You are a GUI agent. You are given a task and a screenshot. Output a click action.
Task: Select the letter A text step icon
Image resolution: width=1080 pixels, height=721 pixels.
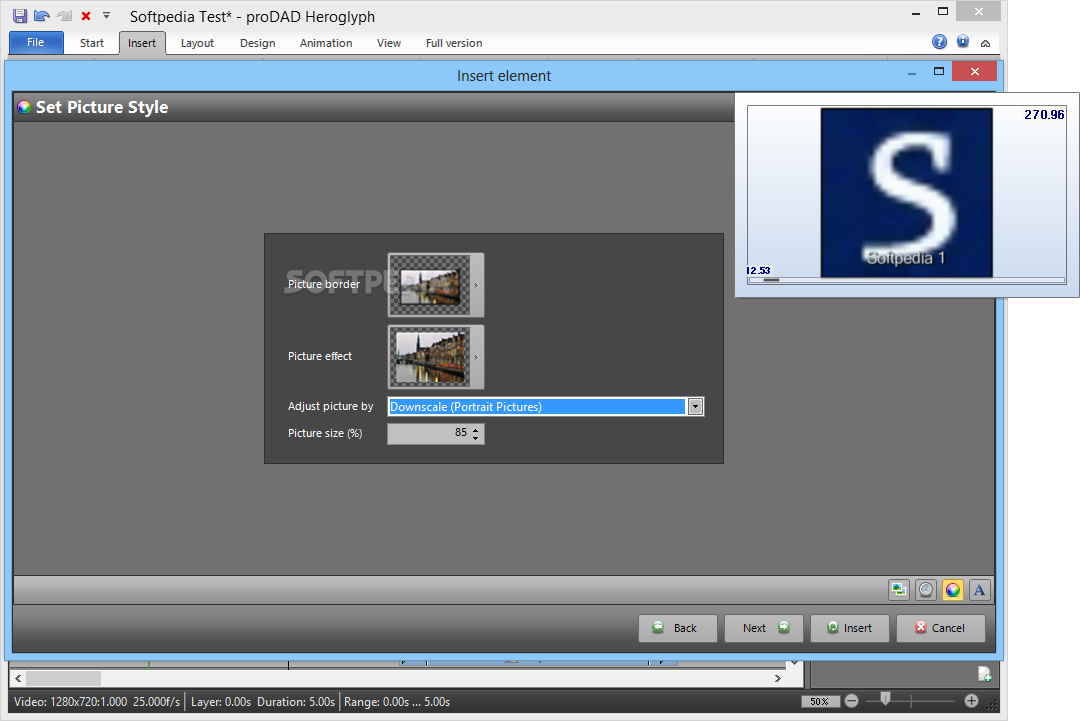979,589
